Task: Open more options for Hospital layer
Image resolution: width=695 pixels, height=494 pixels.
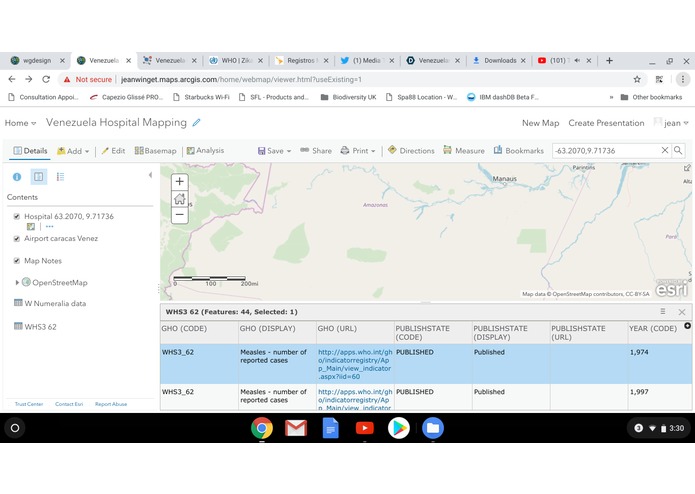Action: (49, 226)
